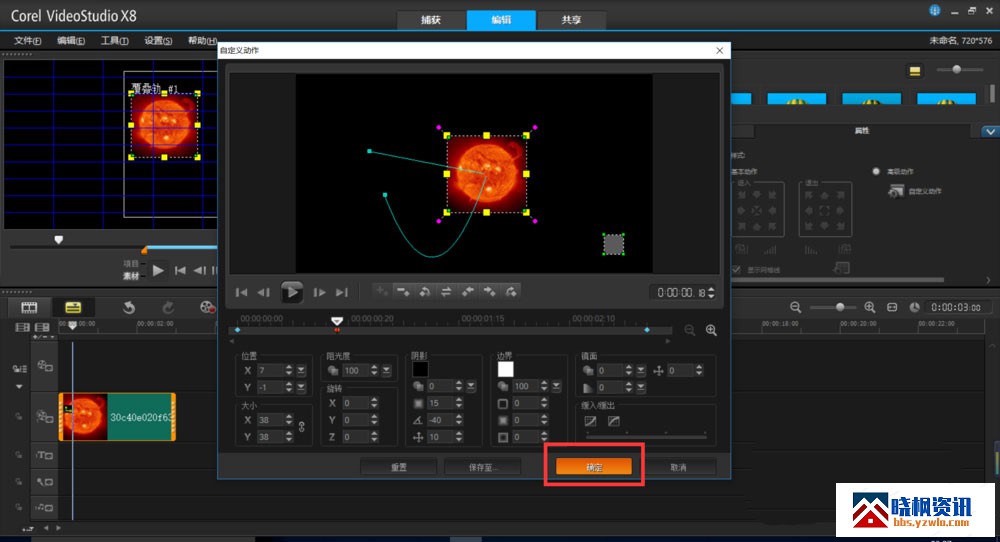Click the black shadow color swatch
This screenshot has width=1000, height=542.
420,369
